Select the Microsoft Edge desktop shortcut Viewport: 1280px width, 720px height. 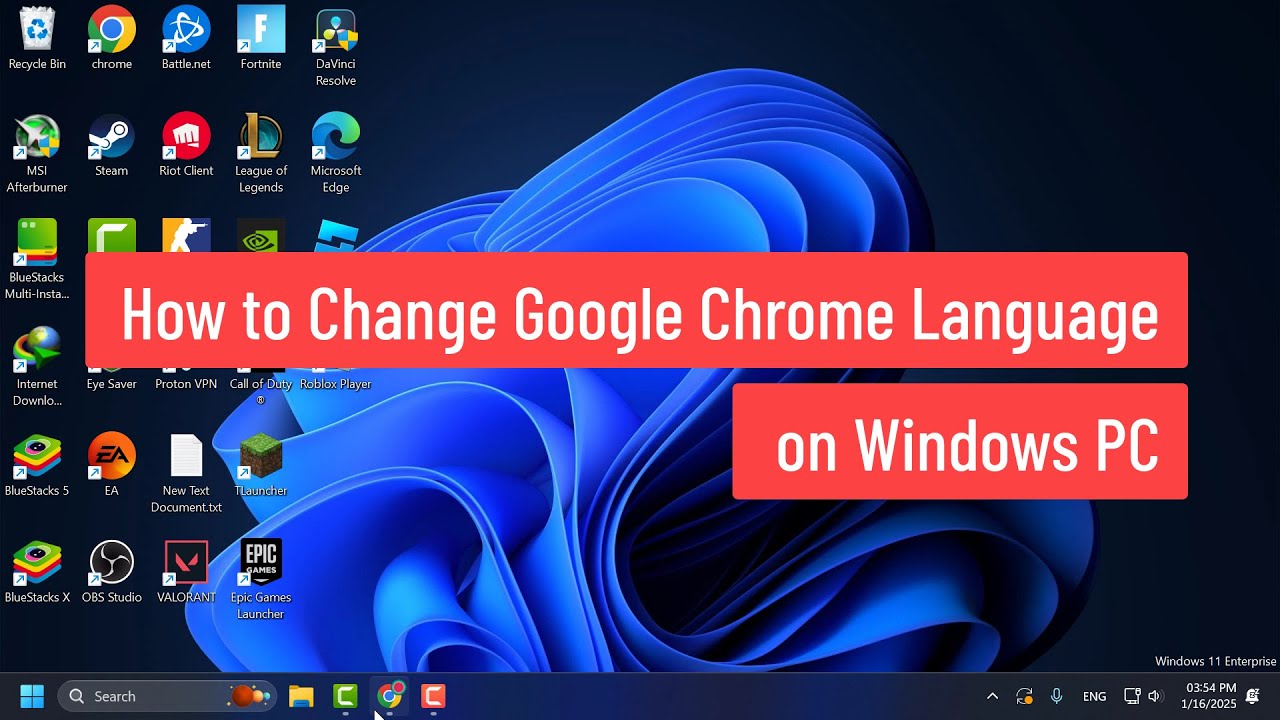click(x=336, y=154)
